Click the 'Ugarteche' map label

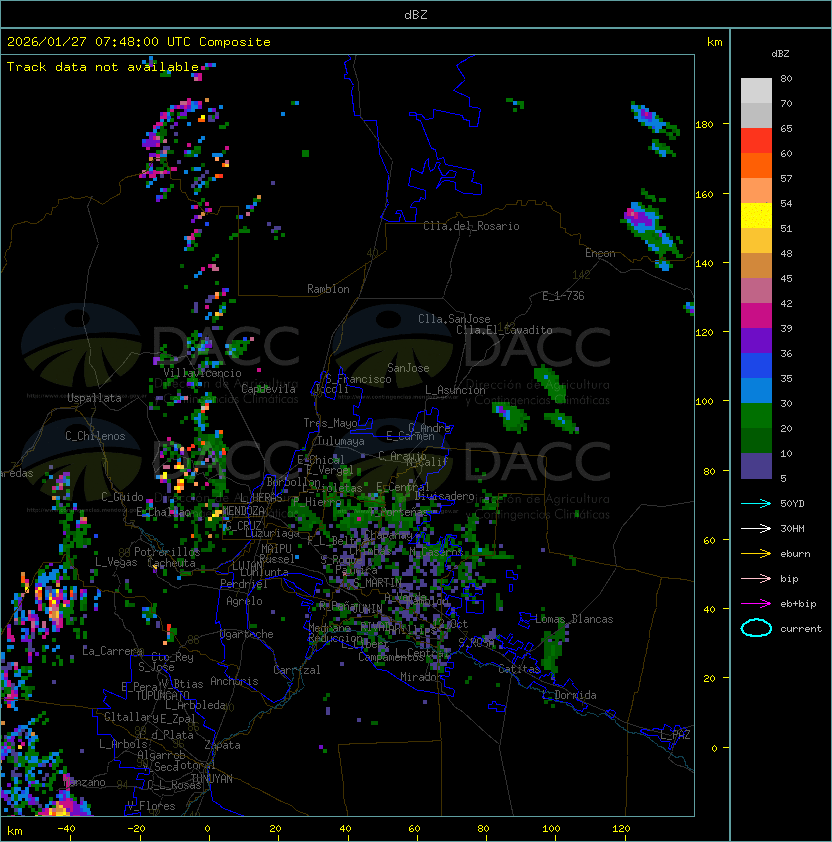point(247,634)
